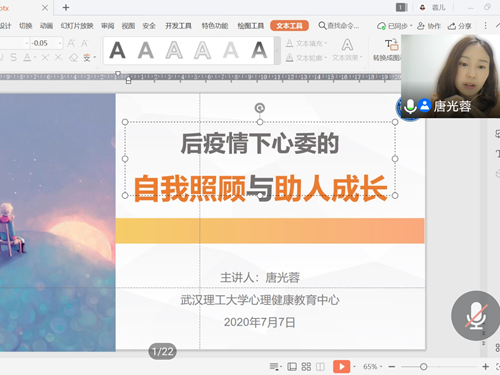This screenshot has height=375, width=500.
Task: Click the 分享 share button
Action: [460, 26]
